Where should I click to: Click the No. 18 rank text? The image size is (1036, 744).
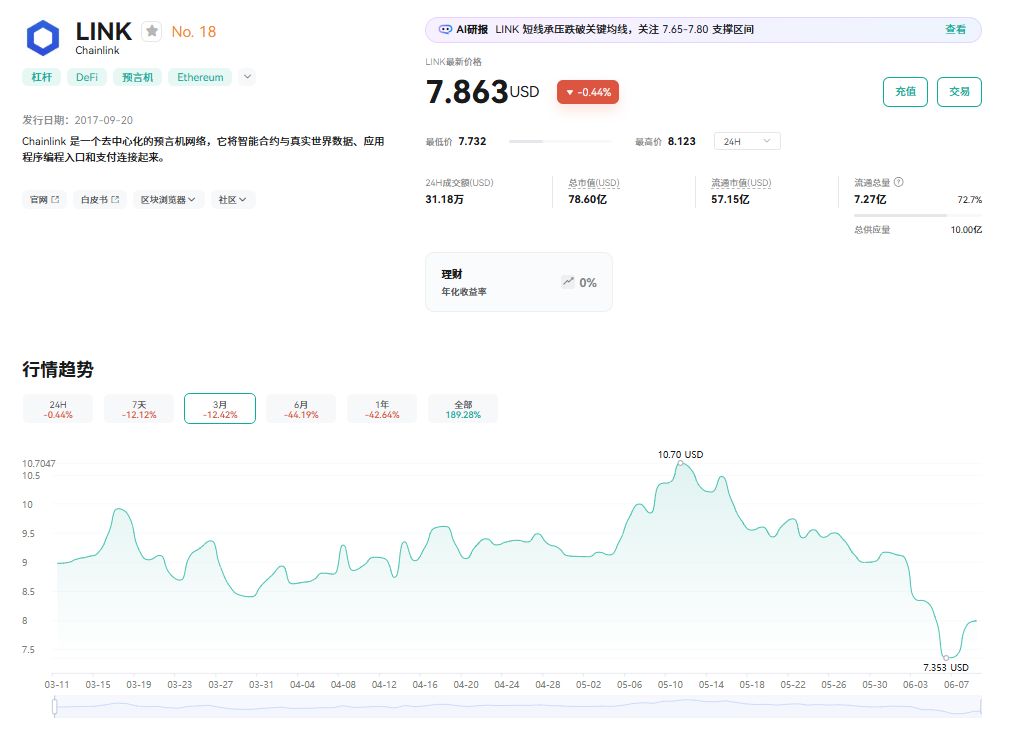pyautogui.click(x=194, y=32)
